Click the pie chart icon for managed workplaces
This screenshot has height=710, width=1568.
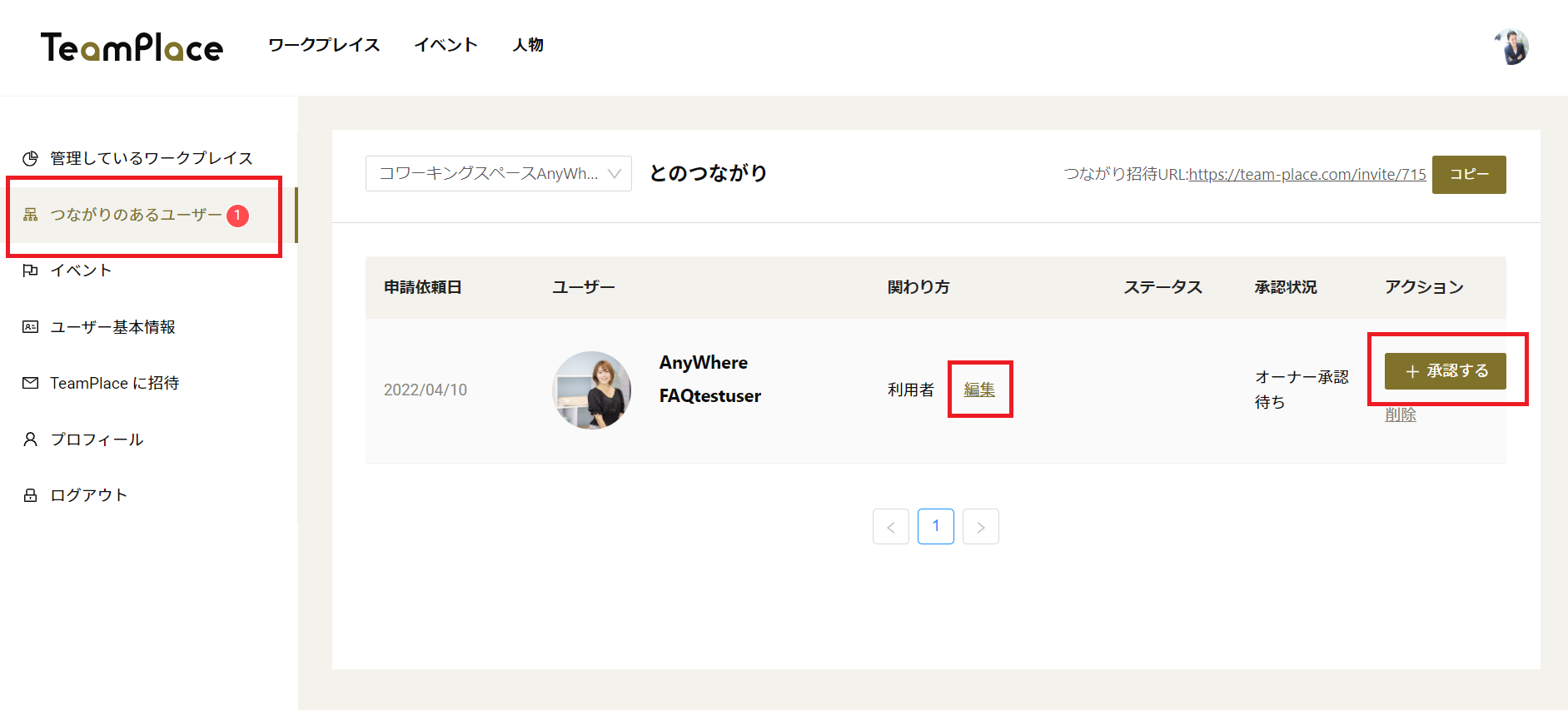31,158
